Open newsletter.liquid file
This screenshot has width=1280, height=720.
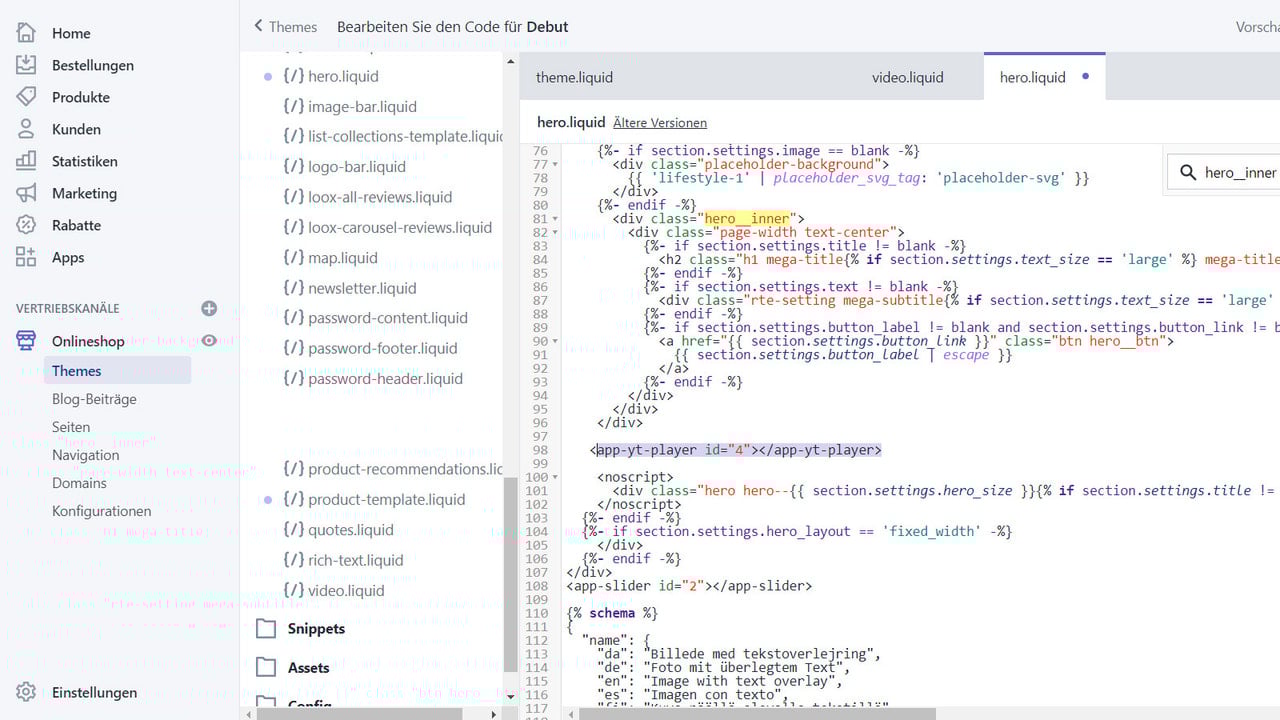click(362, 288)
